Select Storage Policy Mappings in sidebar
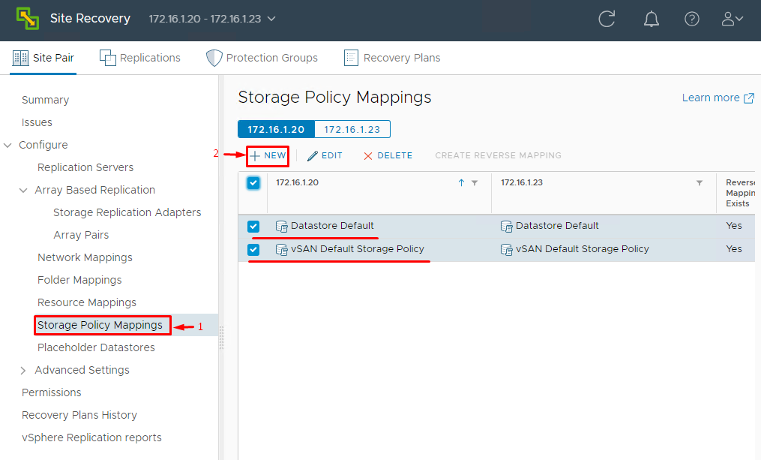The height and width of the screenshot is (460, 761). (x=100, y=325)
